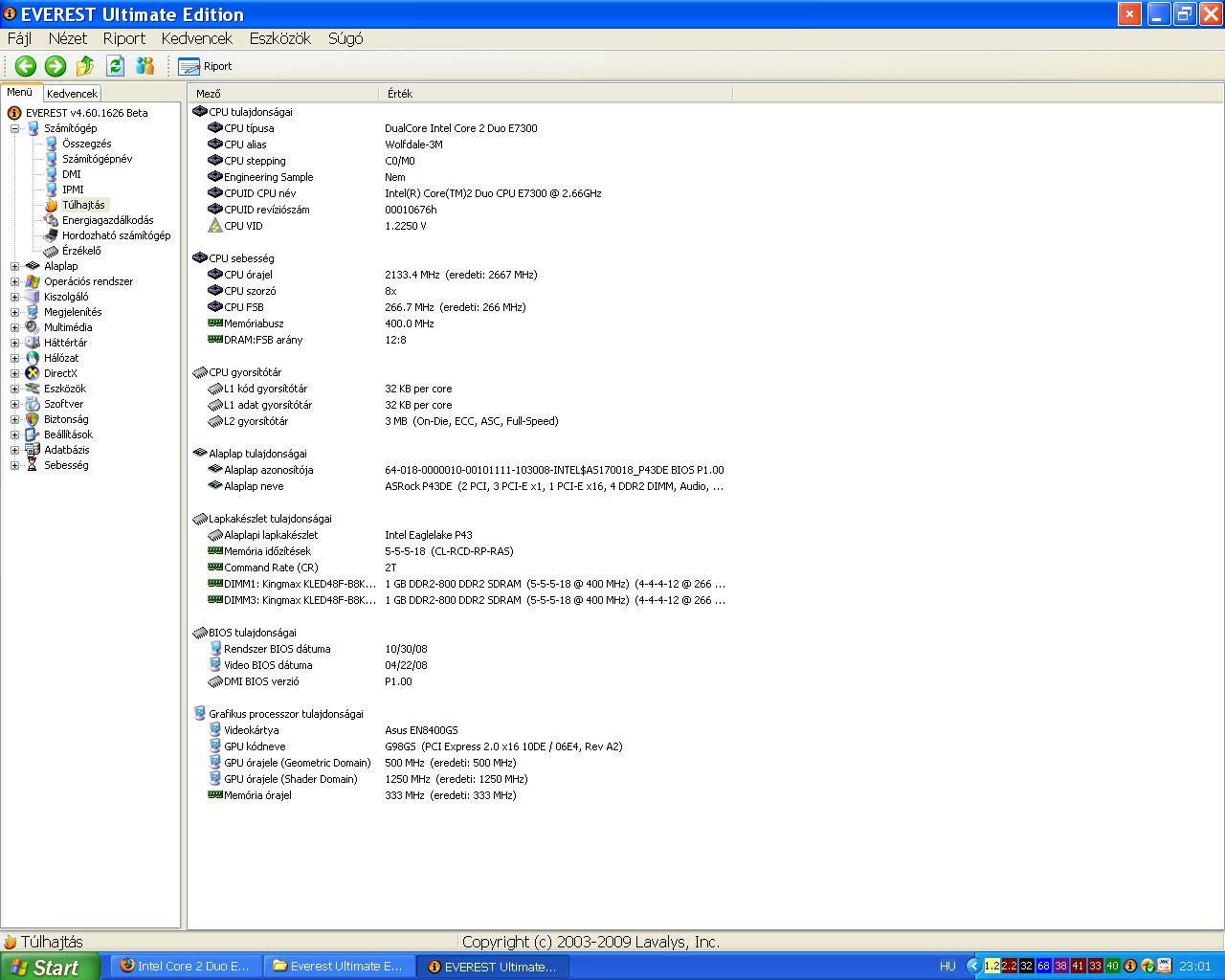
Task: Expand the Alaplap tree node
Action: click(14, 266)
